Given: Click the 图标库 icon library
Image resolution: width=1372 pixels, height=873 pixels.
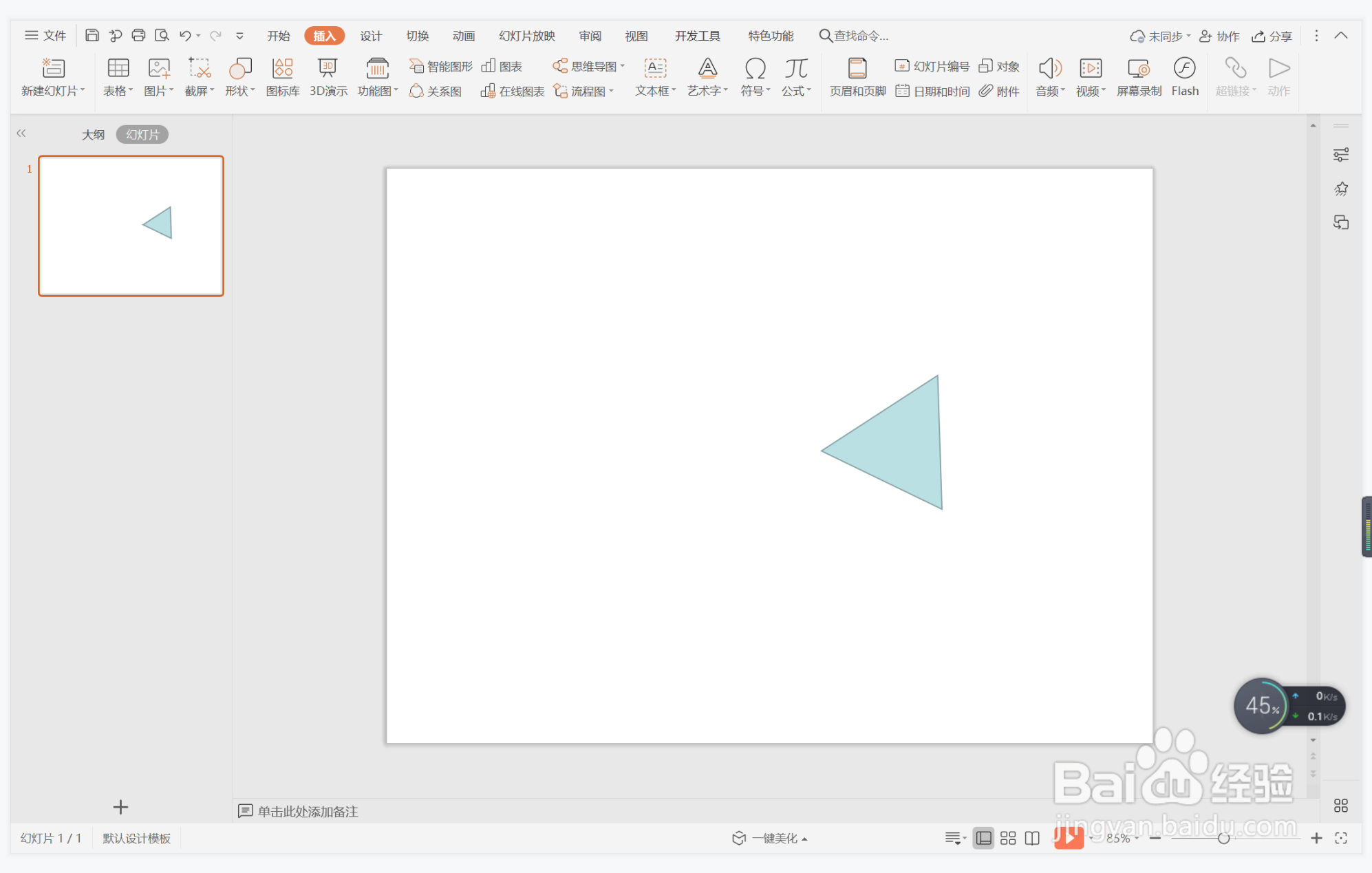Looking at the screenshot, I should coord(282,76).
